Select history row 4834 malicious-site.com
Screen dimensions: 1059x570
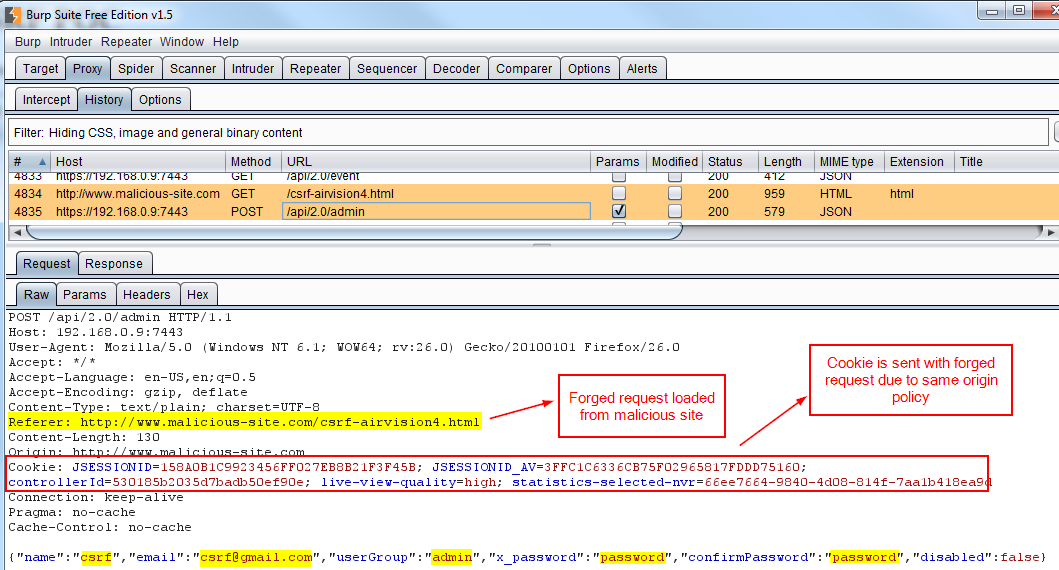click(534, 193)
